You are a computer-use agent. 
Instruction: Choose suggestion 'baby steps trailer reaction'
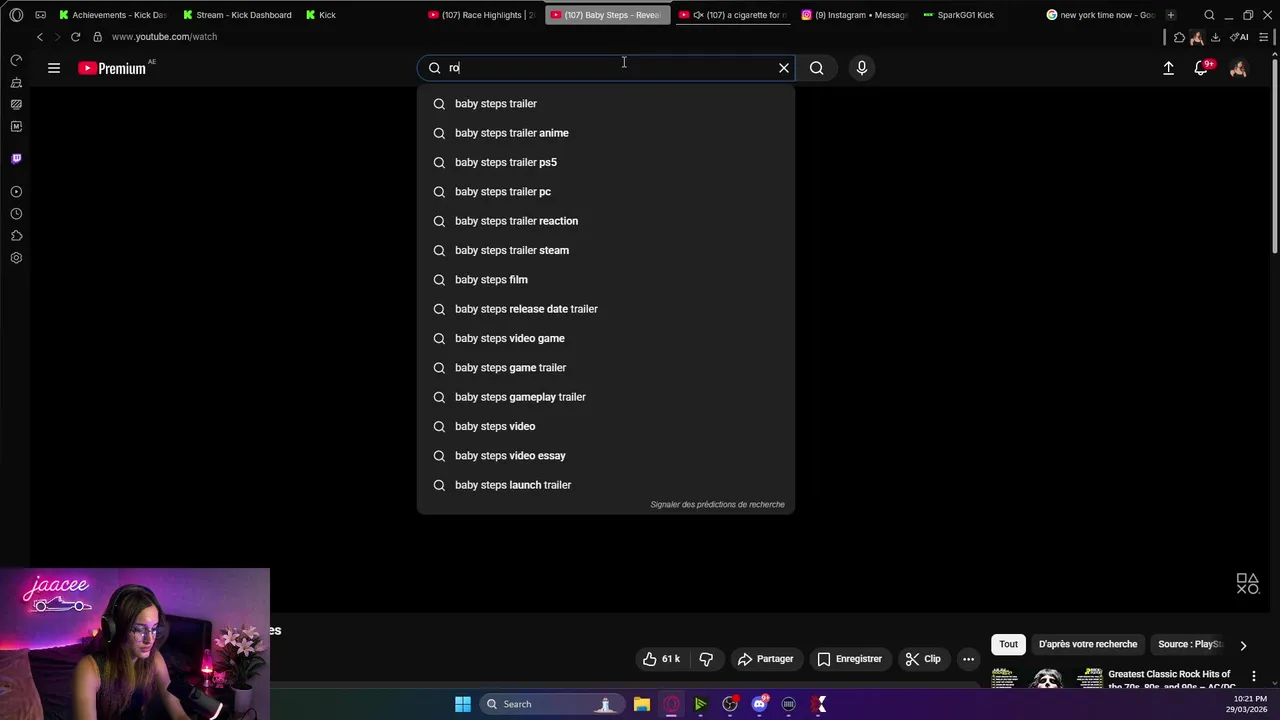point(606,221)
